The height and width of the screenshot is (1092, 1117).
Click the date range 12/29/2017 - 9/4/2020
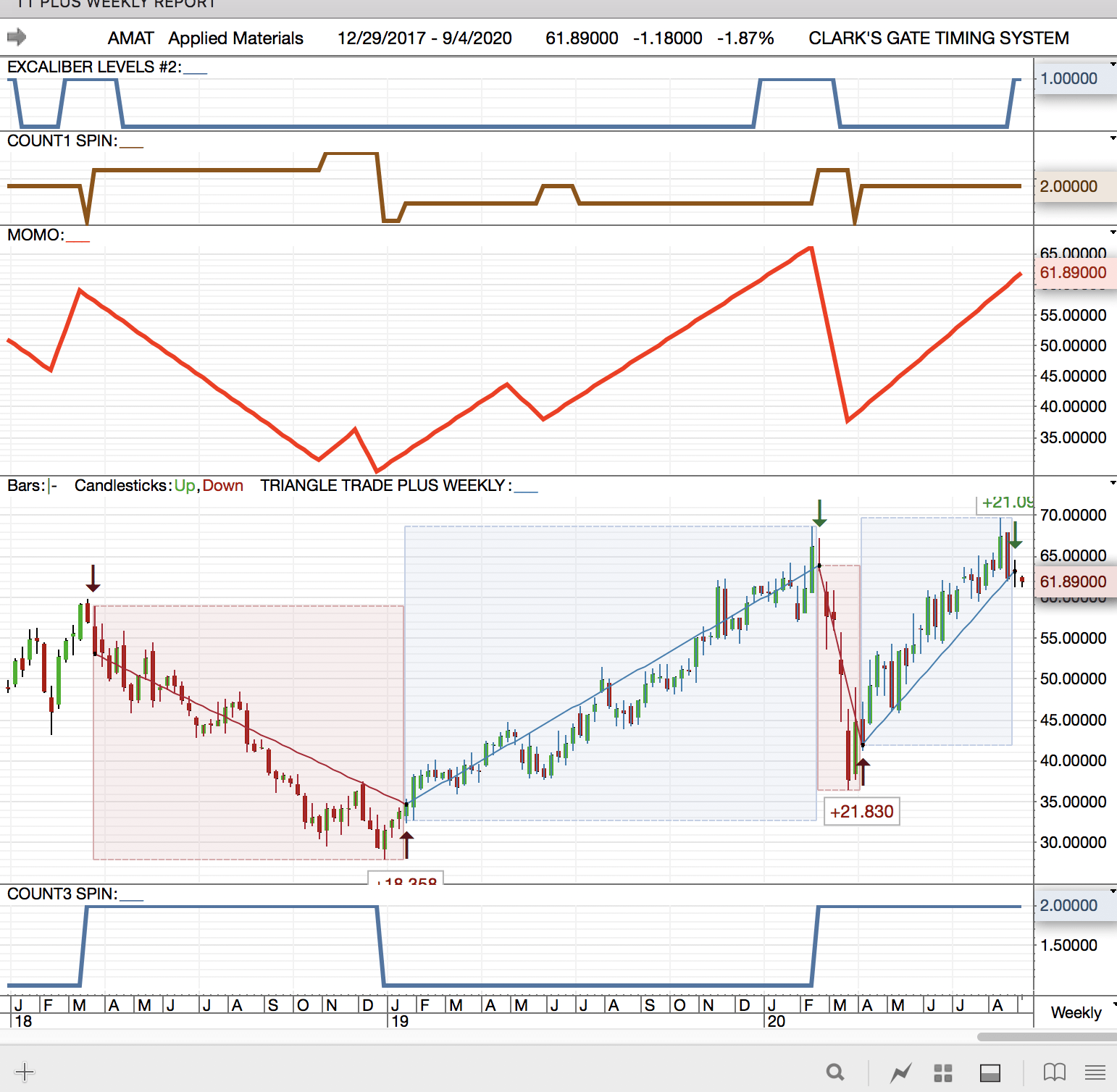point(424,38)
